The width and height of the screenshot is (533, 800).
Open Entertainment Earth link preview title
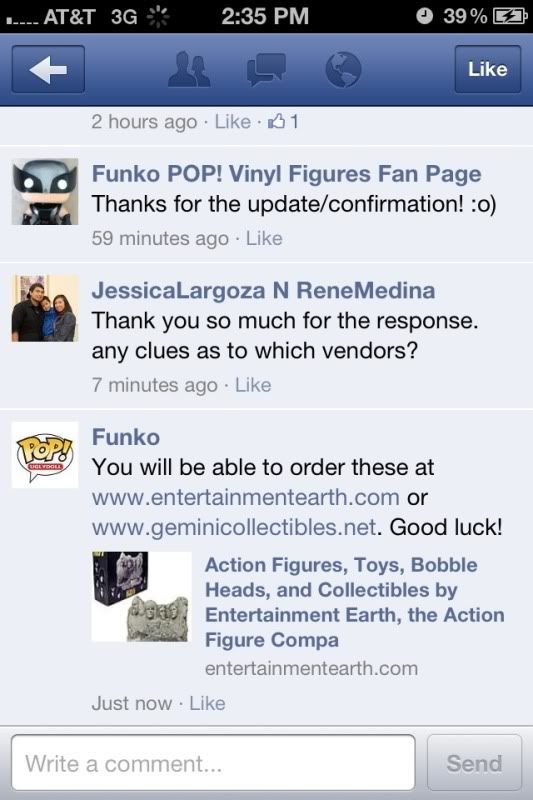(x=354, y=603)
